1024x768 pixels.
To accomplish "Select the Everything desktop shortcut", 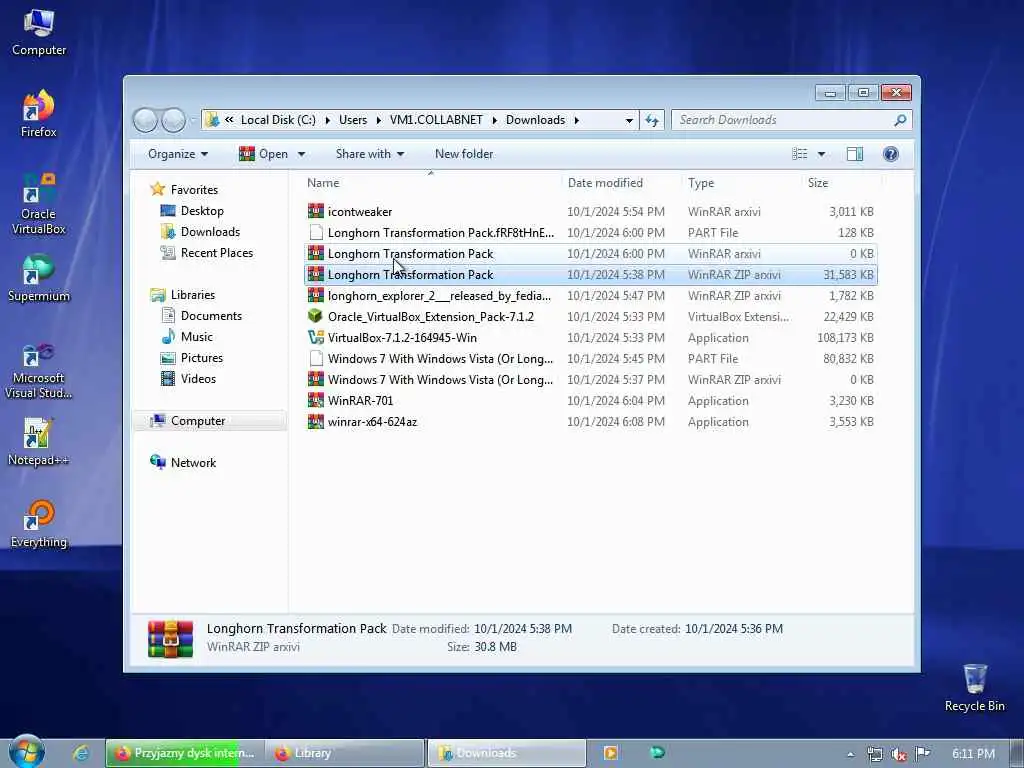I will 39,524.
